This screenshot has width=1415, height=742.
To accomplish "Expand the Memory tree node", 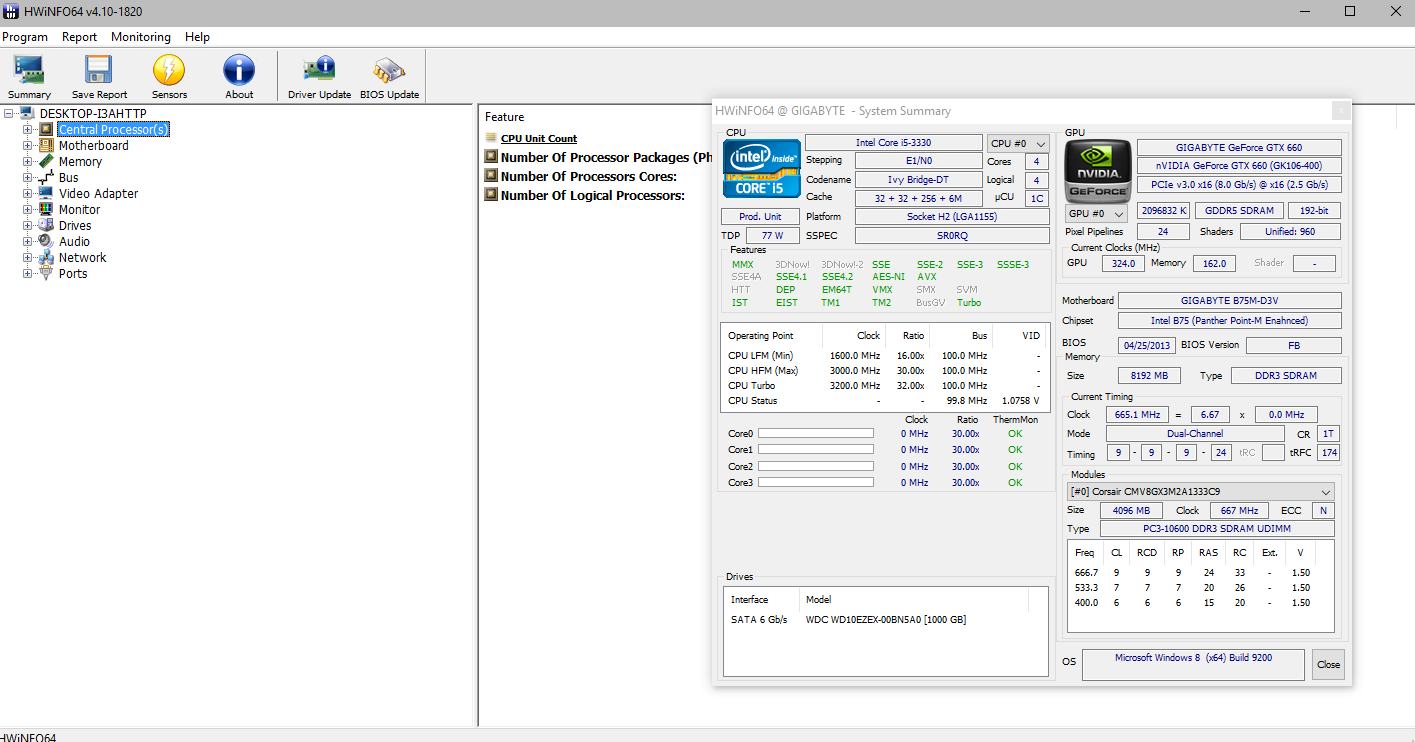I will pyautogui.click(x=28, y=161).
